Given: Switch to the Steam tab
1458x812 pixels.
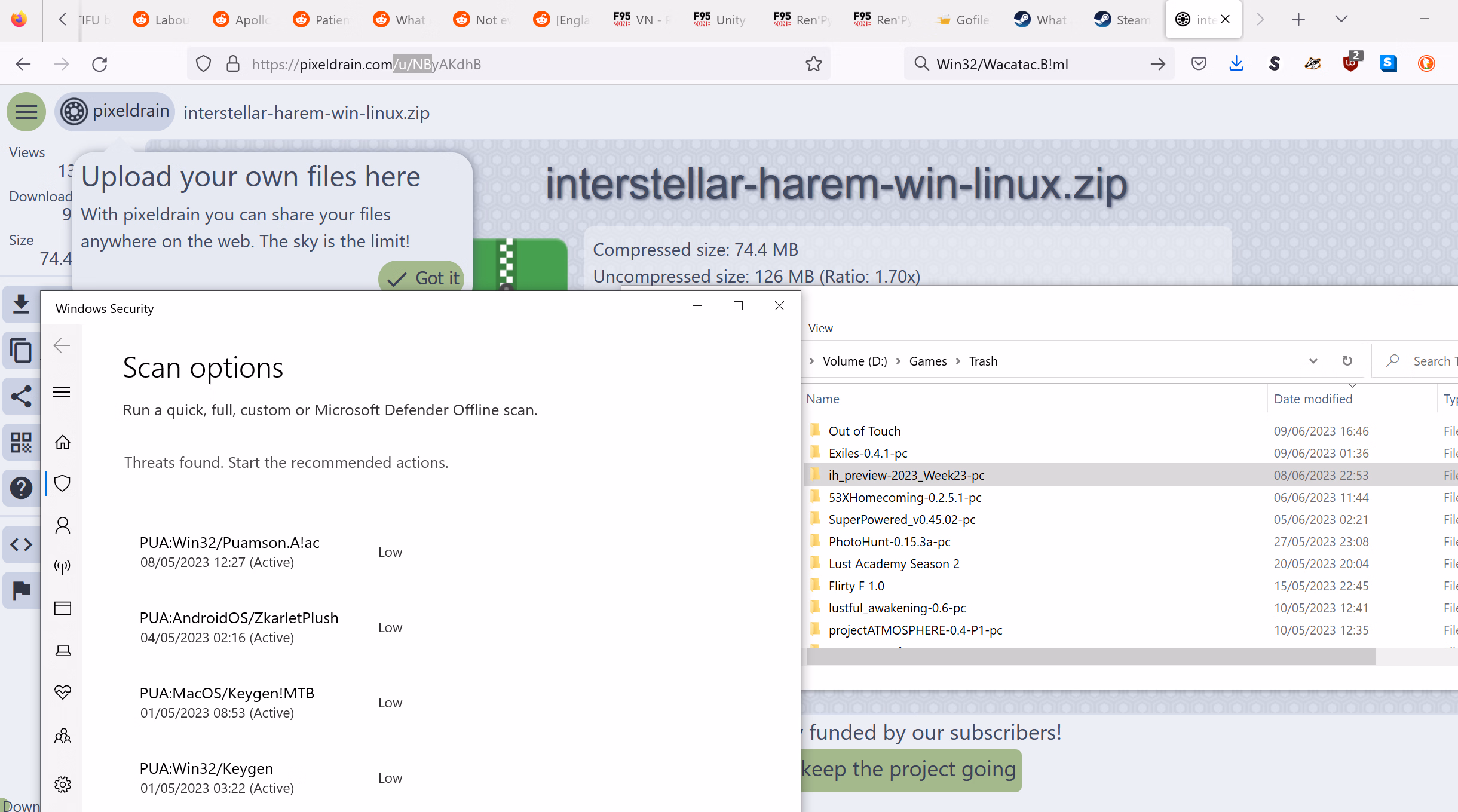Looking at the screenshot, I should 1122,20.
